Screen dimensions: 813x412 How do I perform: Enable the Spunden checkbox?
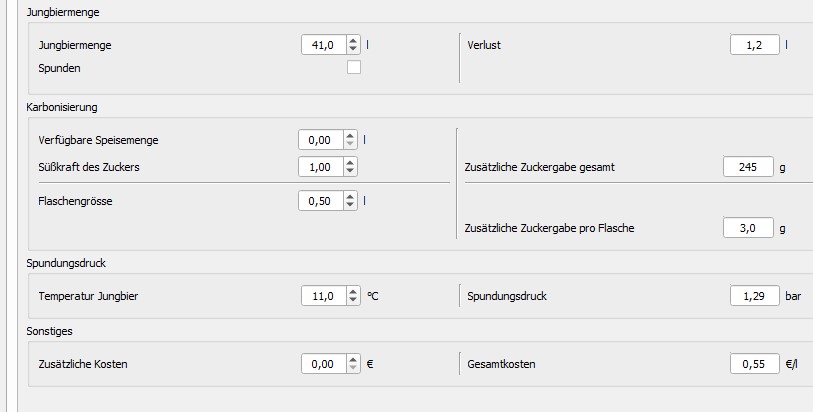click(x=353, y=68)
